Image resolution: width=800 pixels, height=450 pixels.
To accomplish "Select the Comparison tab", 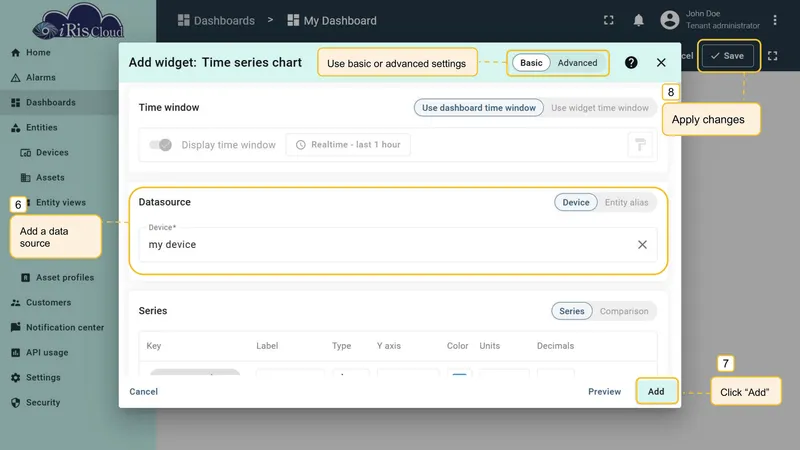I will (x=624, y=311).
